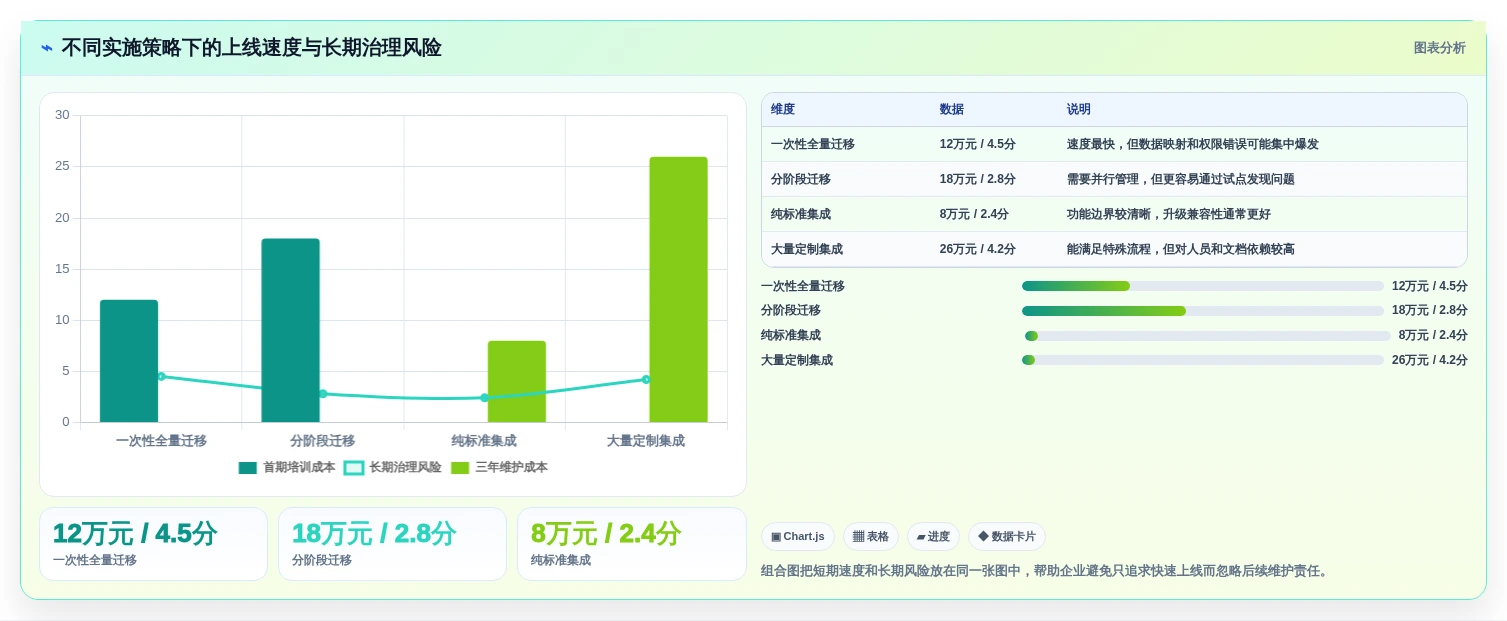Select the 纯标准集成 table row cell
The width and height of the screenshot is (1507, 621).
coord(801,214)
